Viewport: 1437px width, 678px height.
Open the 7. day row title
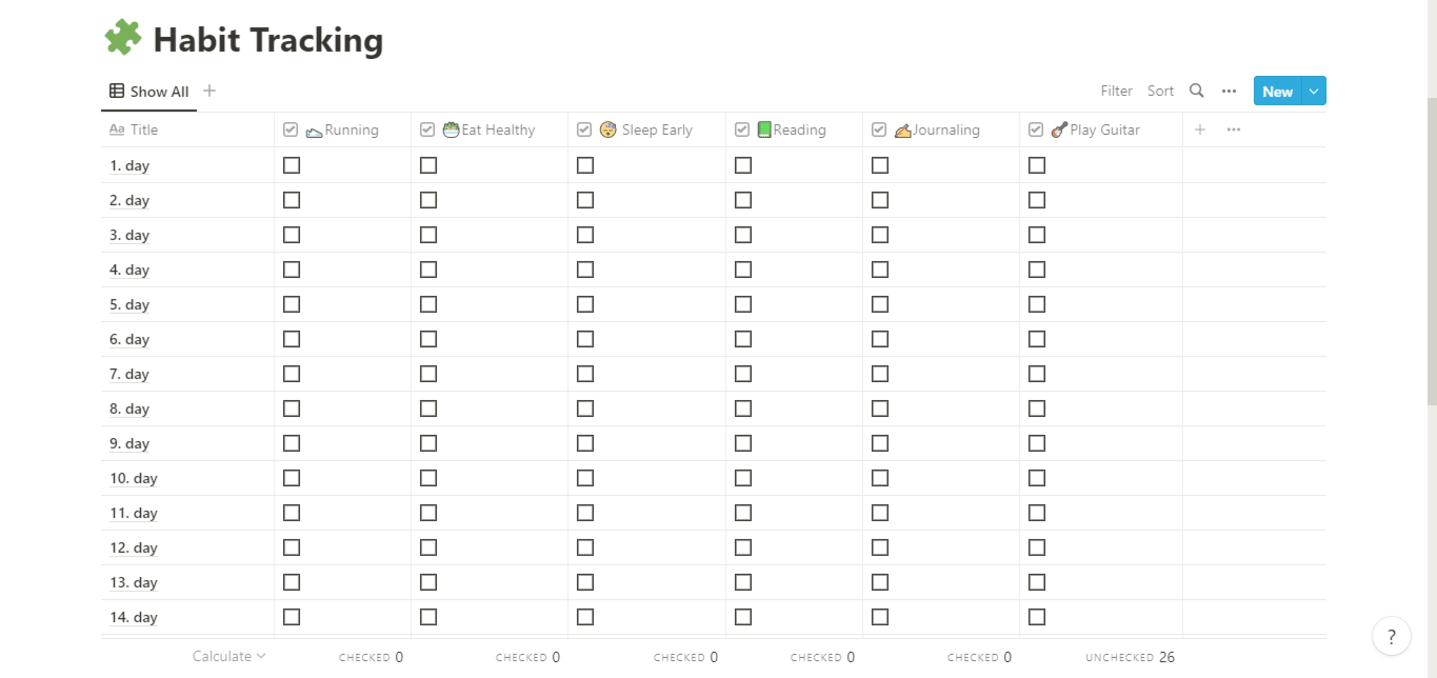click(130, 374)
